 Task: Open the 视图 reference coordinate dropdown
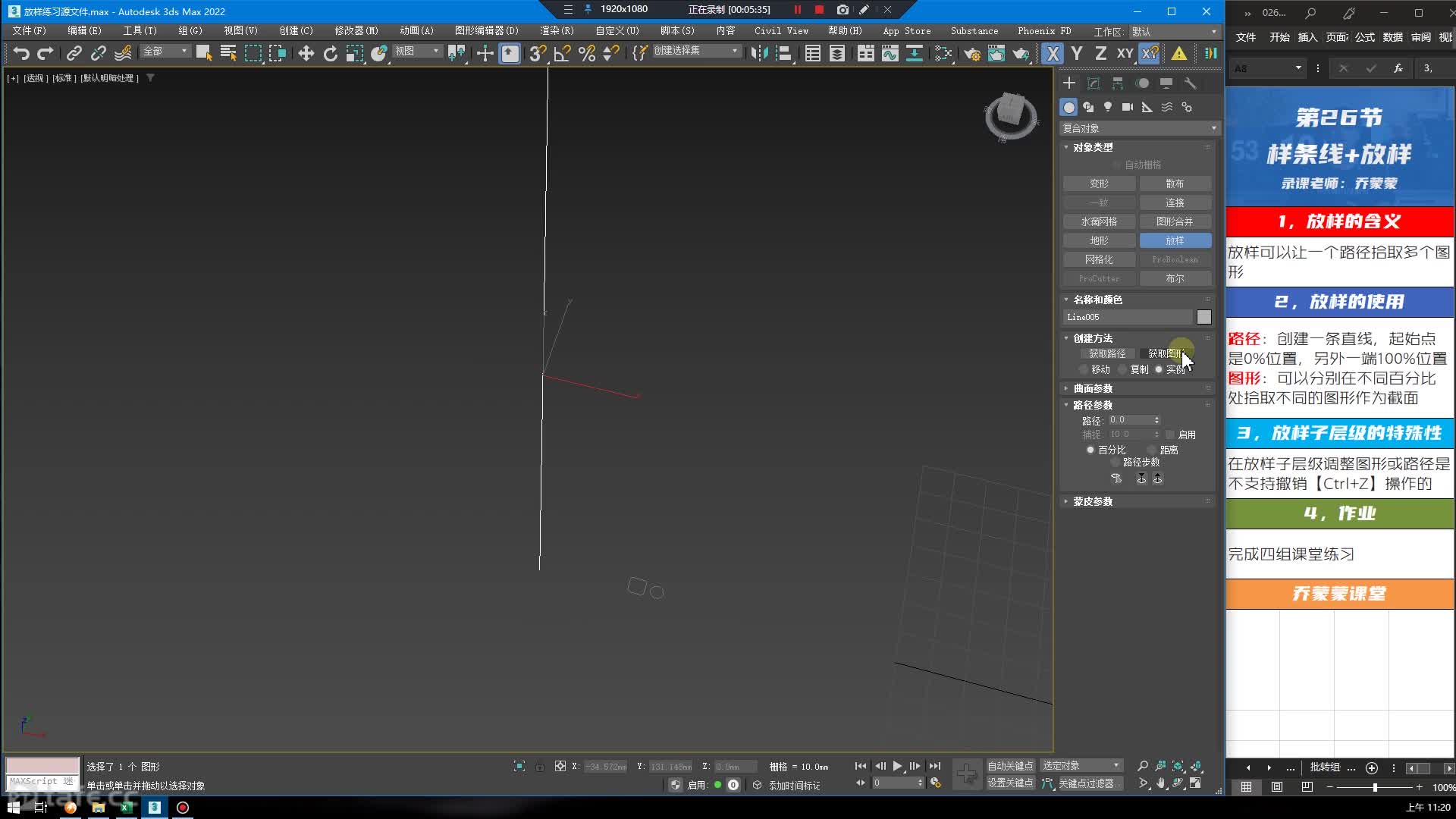416,51
